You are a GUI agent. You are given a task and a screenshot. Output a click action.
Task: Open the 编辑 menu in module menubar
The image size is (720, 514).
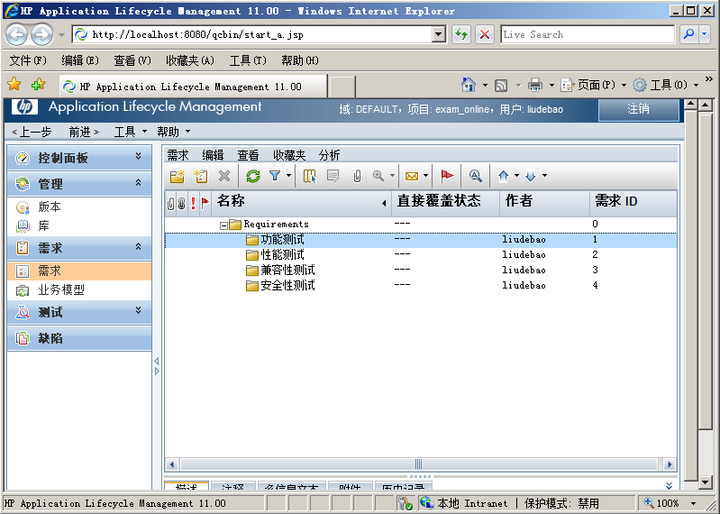point(213,155)
